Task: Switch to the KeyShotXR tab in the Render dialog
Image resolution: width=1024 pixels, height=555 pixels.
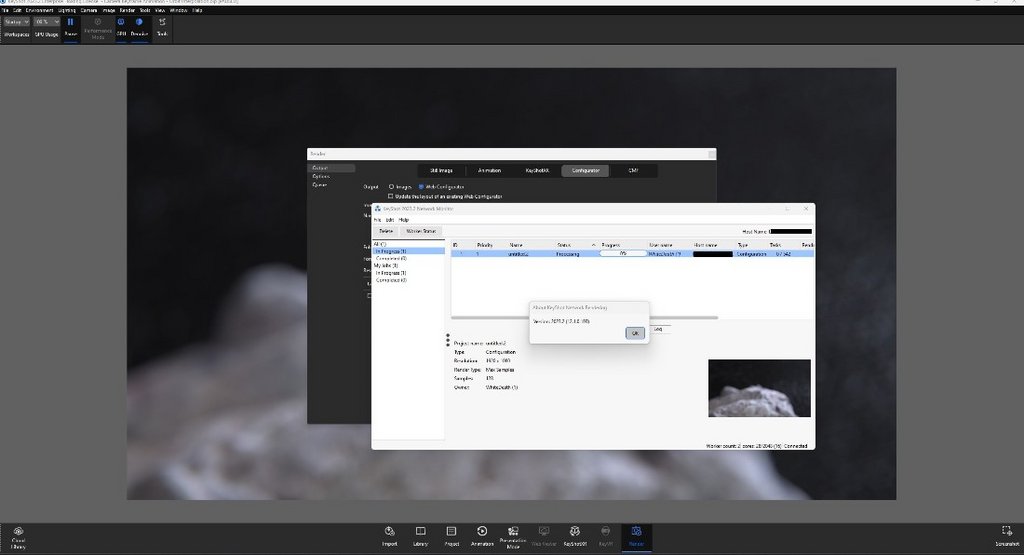Action: point(537,170)
